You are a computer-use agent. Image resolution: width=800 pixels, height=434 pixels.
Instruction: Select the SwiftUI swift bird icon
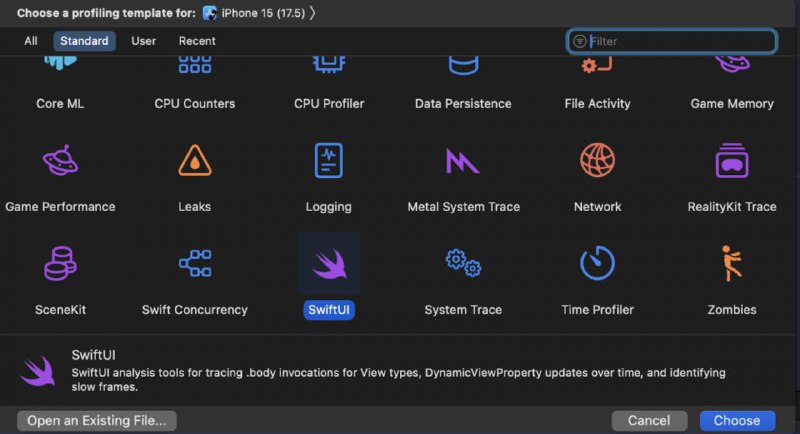[x=329, y=264]
